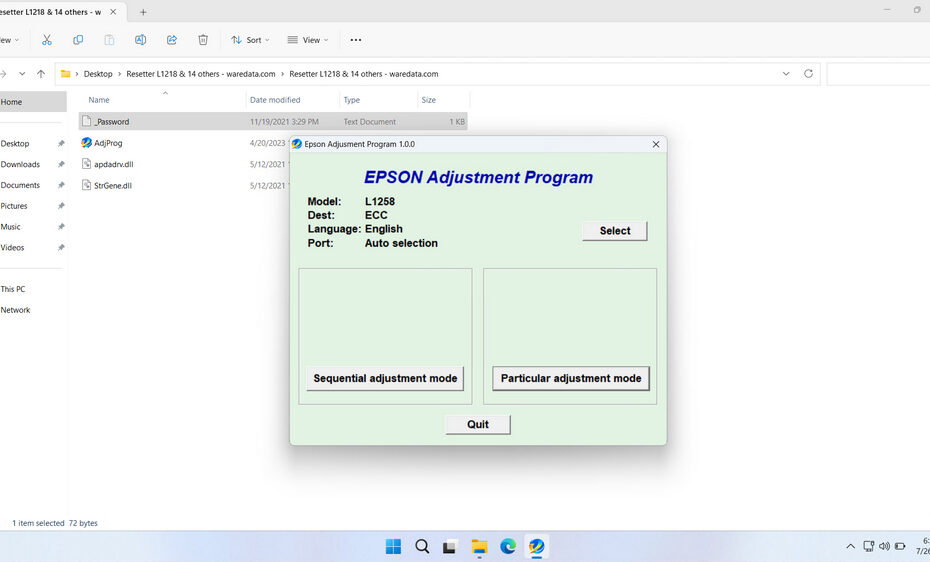Sort files by the Size column header
This screenshot has height=562, width=930.
click(x=429, y=100)
